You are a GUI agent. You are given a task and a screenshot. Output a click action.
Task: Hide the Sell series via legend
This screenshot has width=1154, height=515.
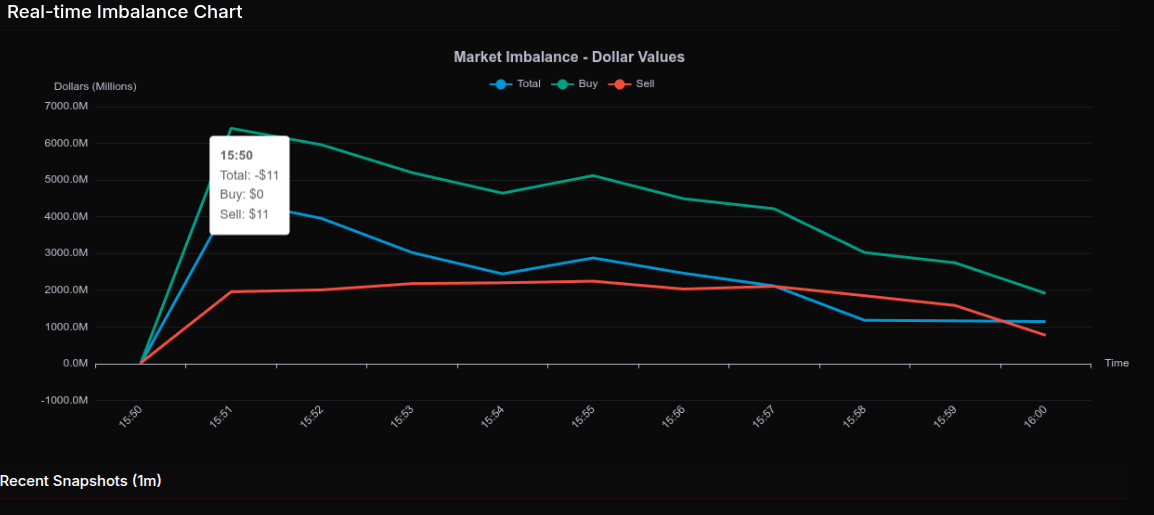pyautogui.click(x=644, y=84)
